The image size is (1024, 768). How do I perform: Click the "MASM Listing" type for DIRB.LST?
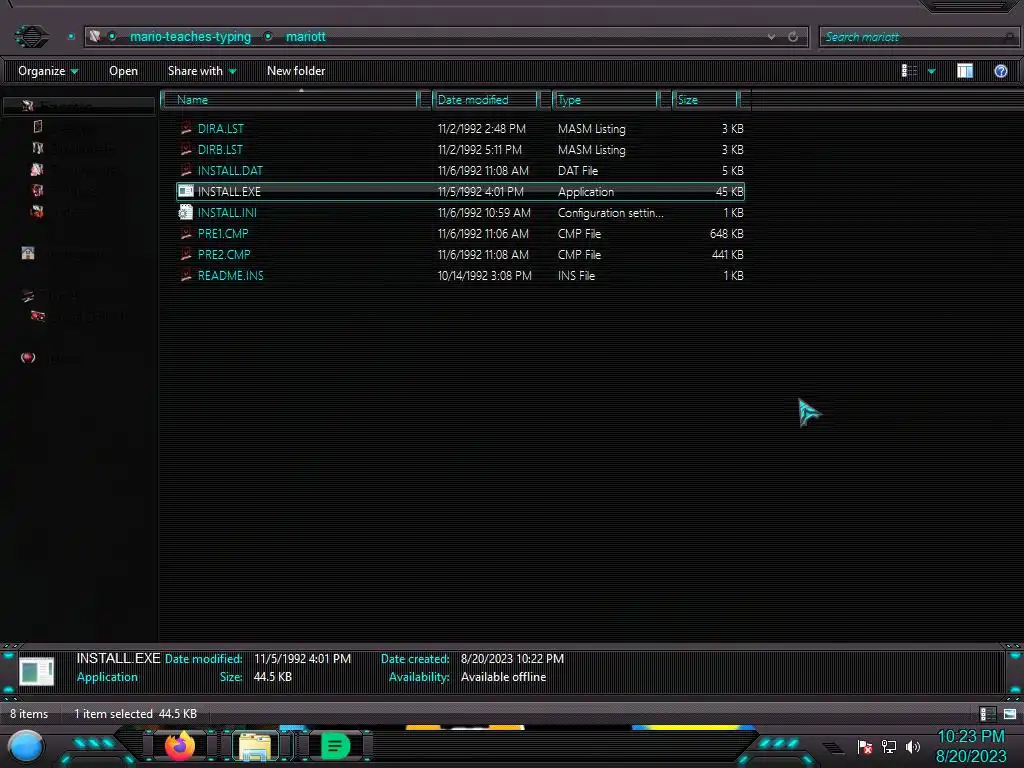pyautogui.click(x=592, y=150)
